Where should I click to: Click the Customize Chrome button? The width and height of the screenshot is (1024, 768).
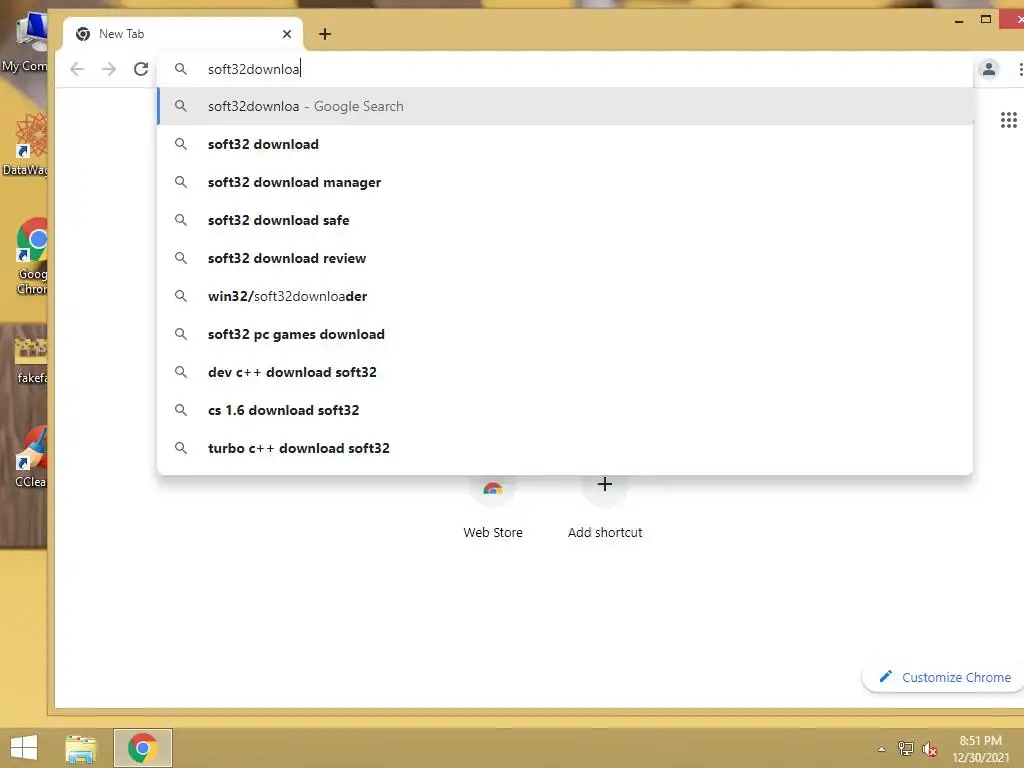coord(945,677)
